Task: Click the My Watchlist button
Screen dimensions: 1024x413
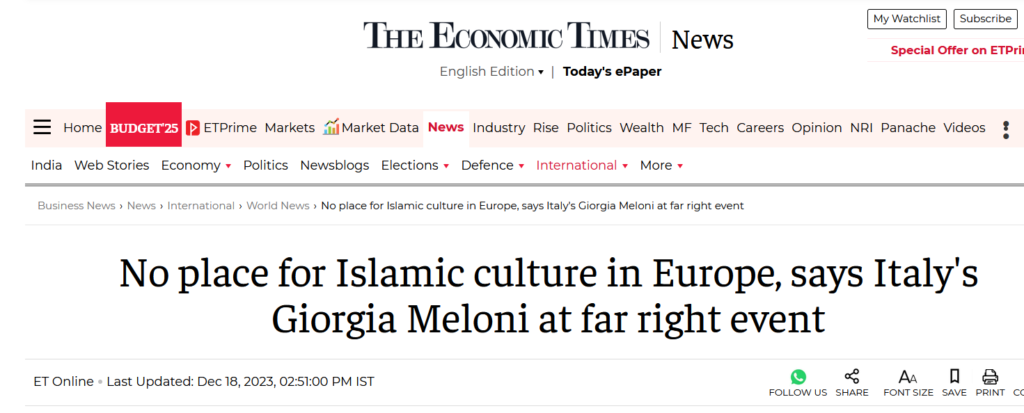Action: 907,18
